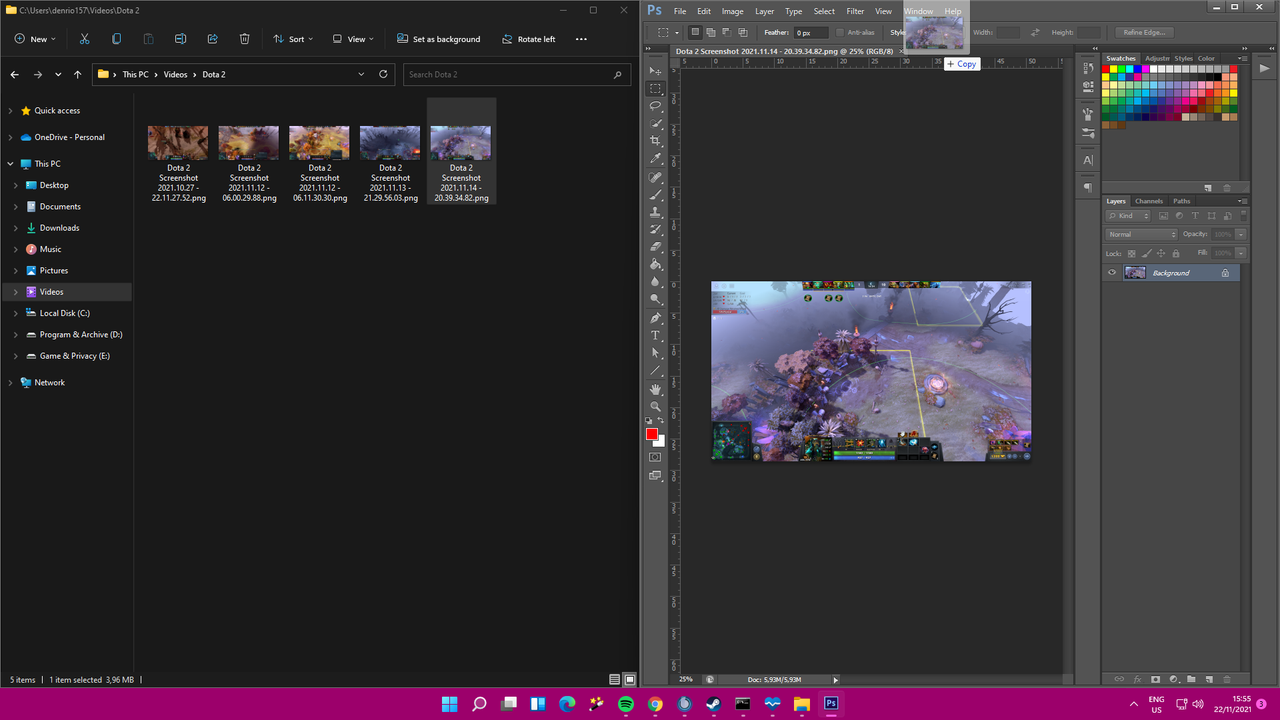
Task: Click the Refine Edge button
Action: click(x=1145, y=33)
